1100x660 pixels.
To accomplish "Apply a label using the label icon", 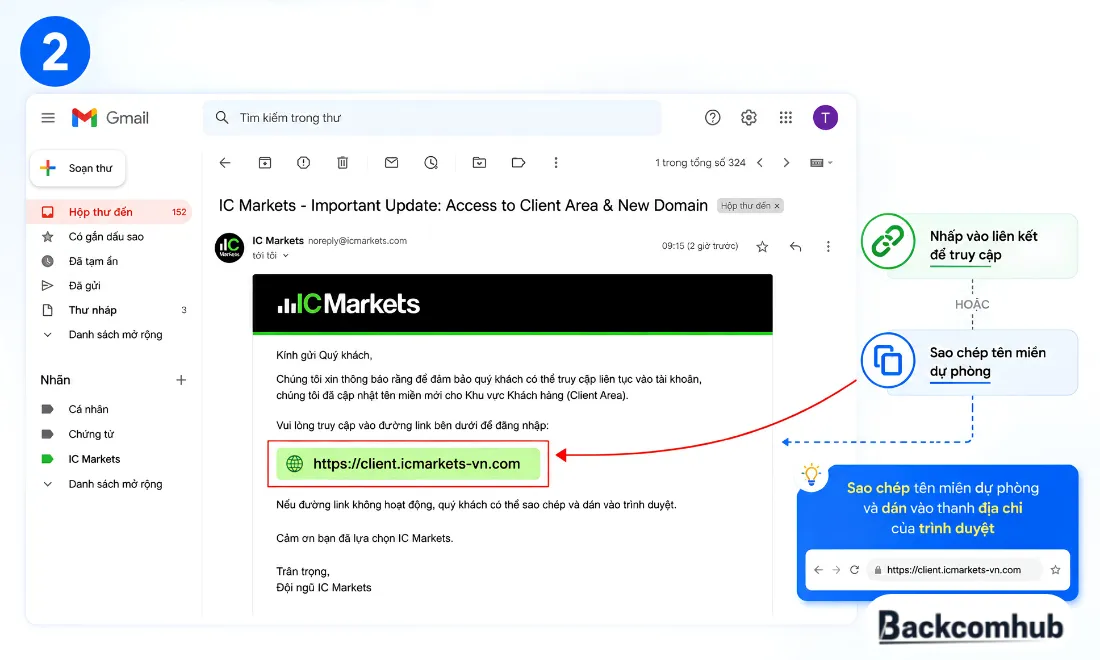I will coord(518,163).
